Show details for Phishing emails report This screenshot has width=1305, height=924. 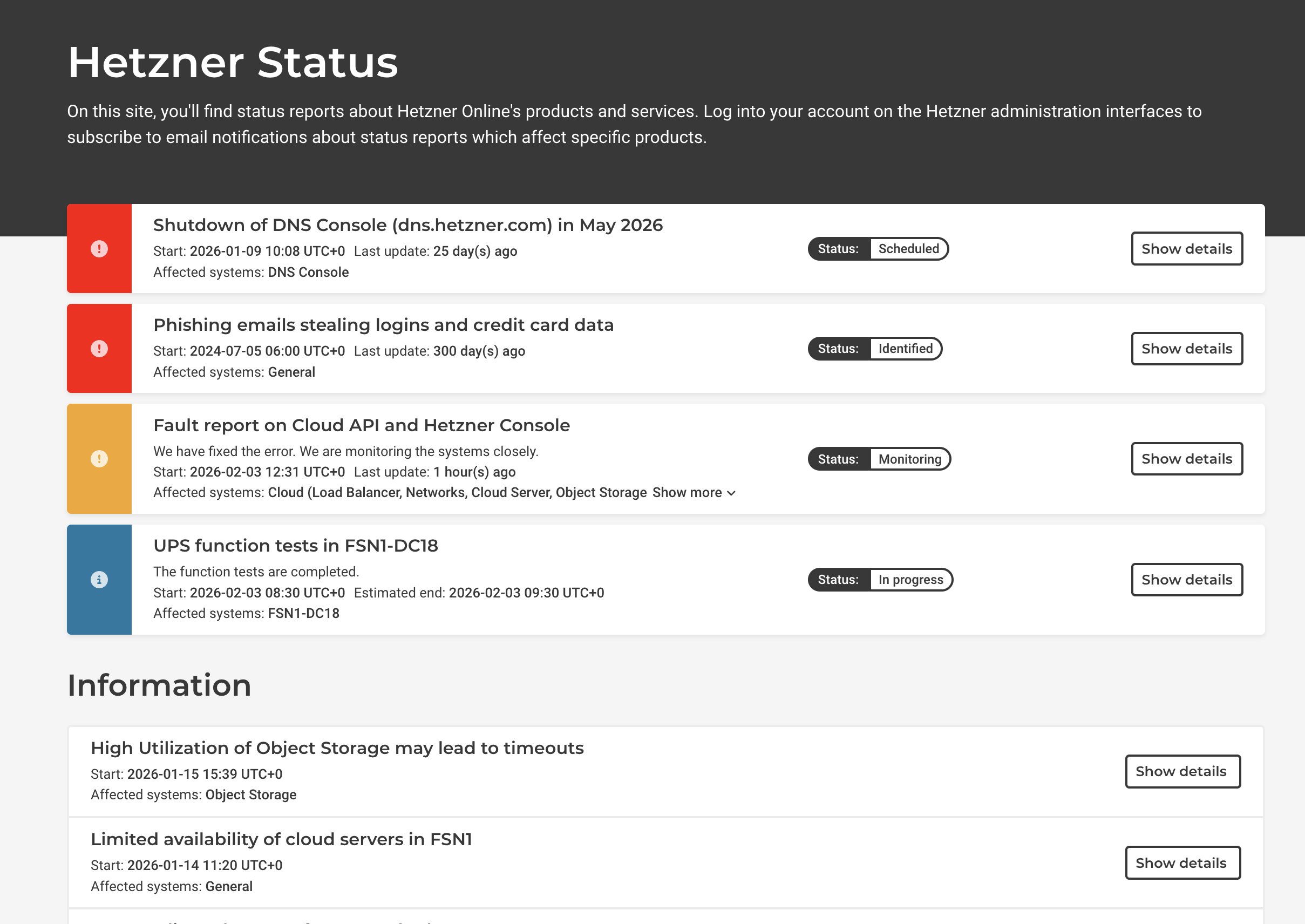pyautogui.click(x=1186, y=349)
